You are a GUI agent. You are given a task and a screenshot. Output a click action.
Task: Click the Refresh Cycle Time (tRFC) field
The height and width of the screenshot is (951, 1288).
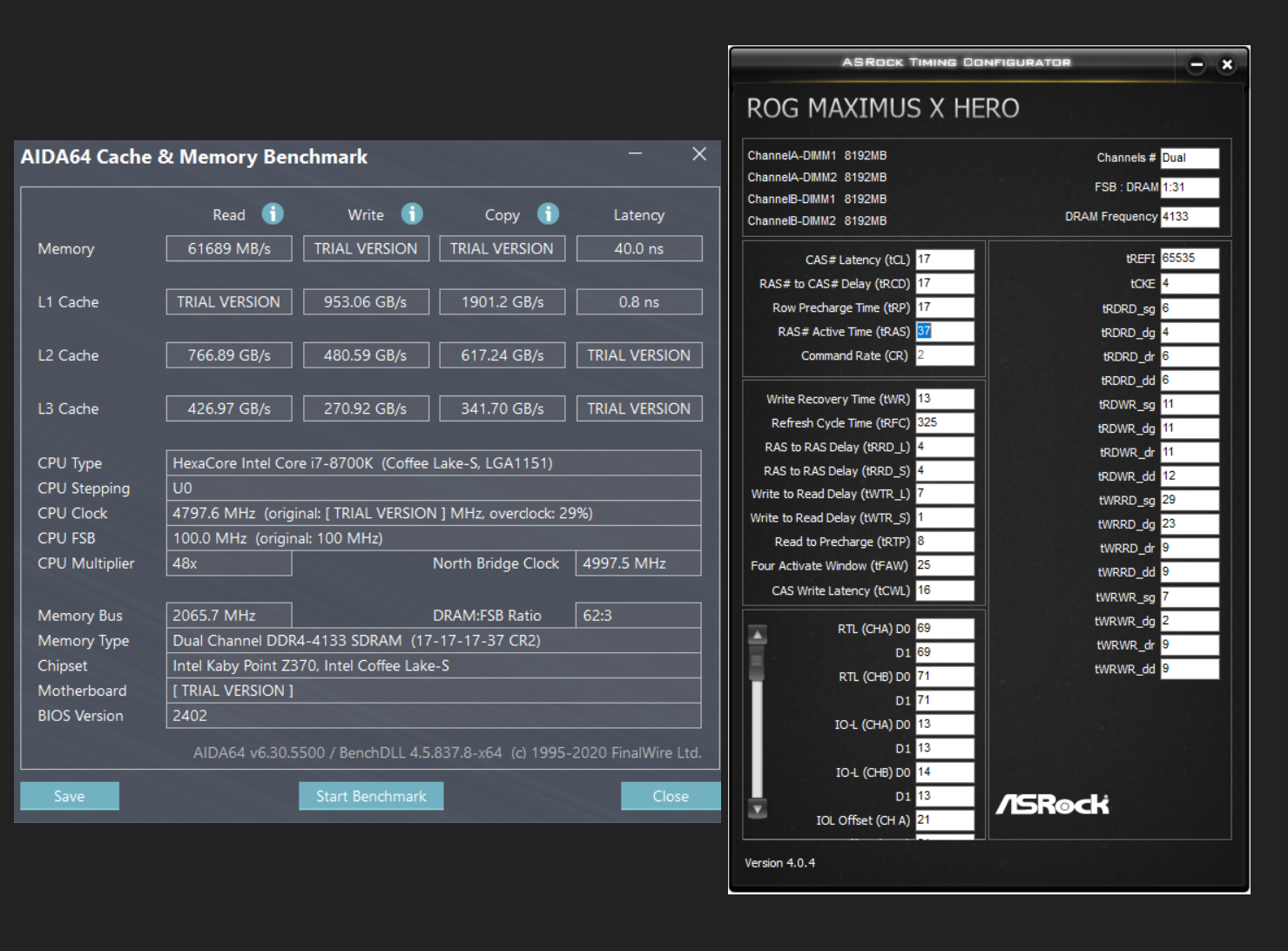click(x=945, y=423)
